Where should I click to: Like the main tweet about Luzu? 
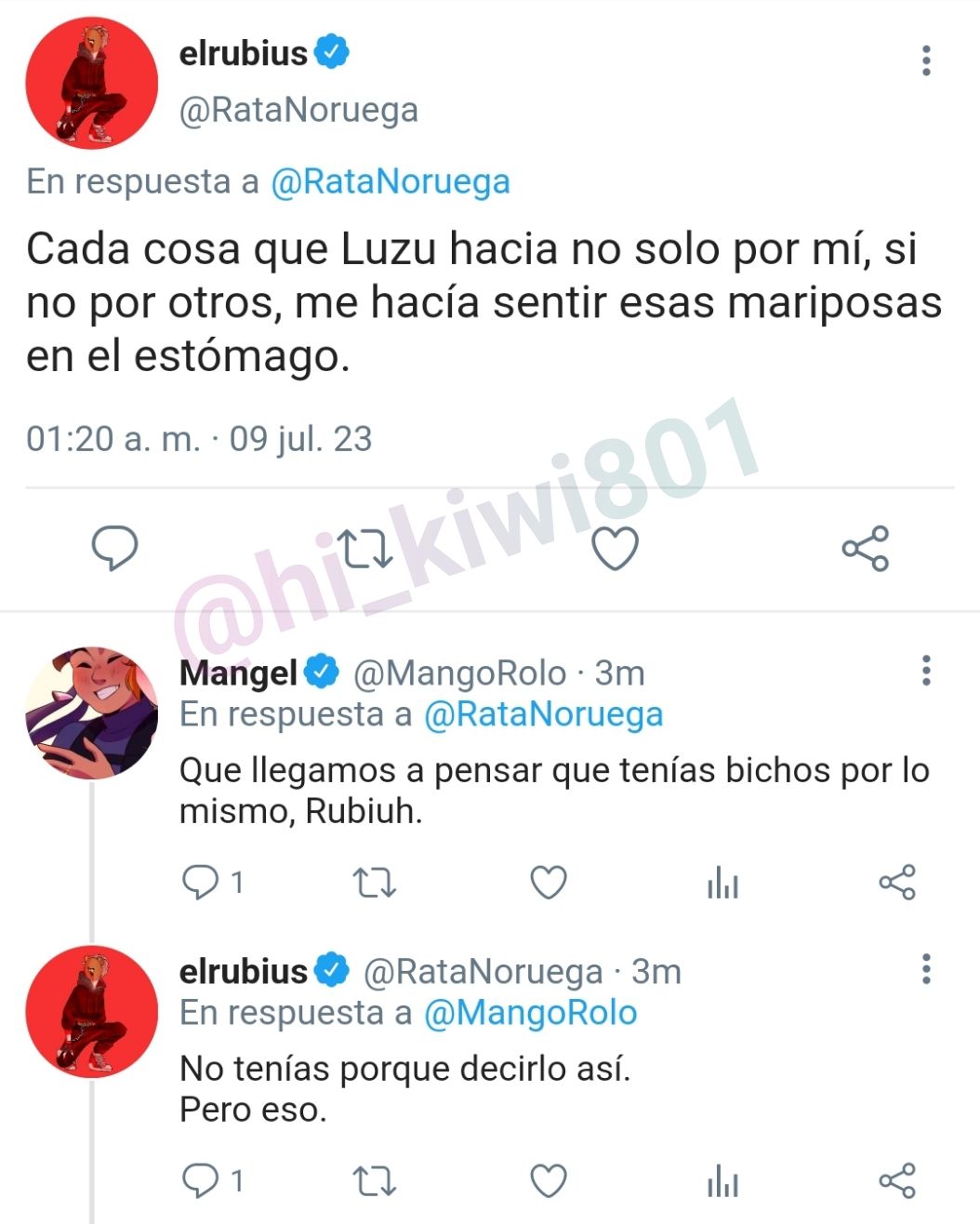(x=616, y=549)
